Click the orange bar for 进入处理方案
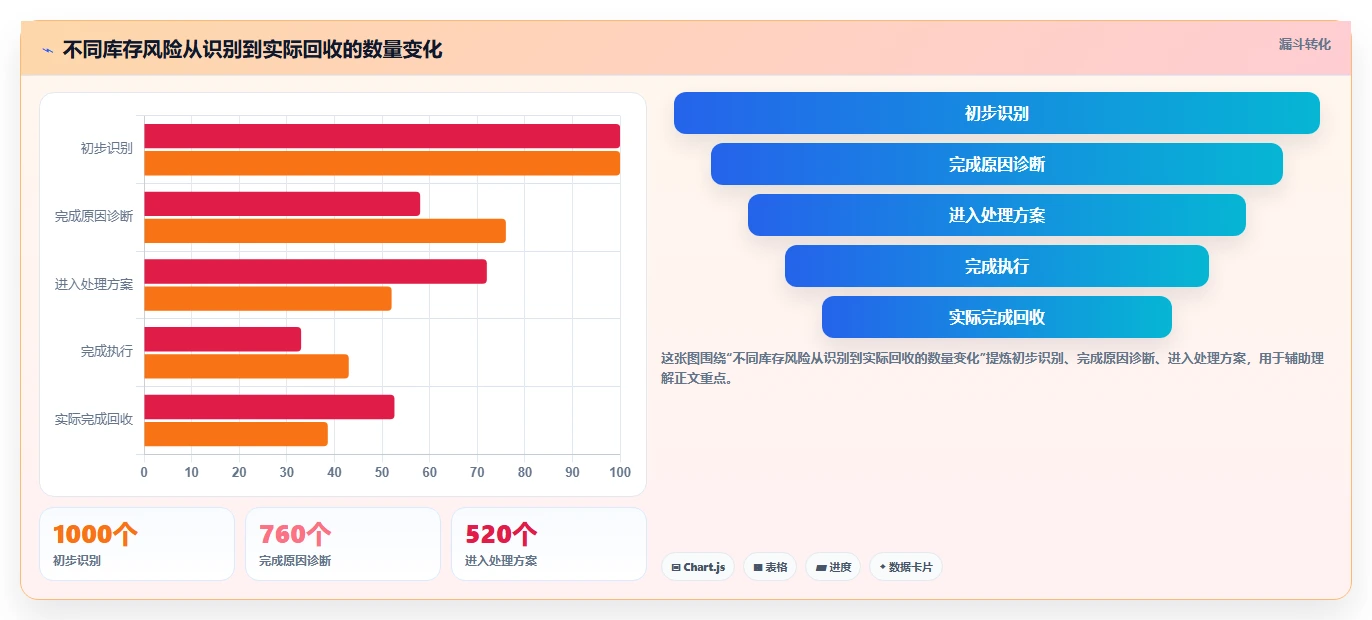This screenshot has height=620, width=1372. (268, 298)
